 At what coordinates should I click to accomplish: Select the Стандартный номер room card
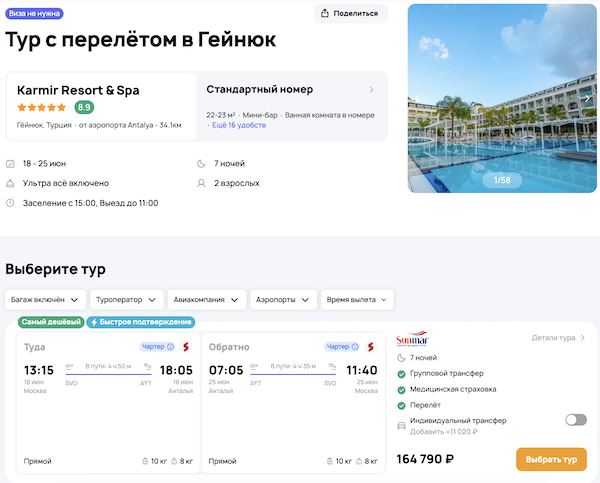tap(291, 105)
